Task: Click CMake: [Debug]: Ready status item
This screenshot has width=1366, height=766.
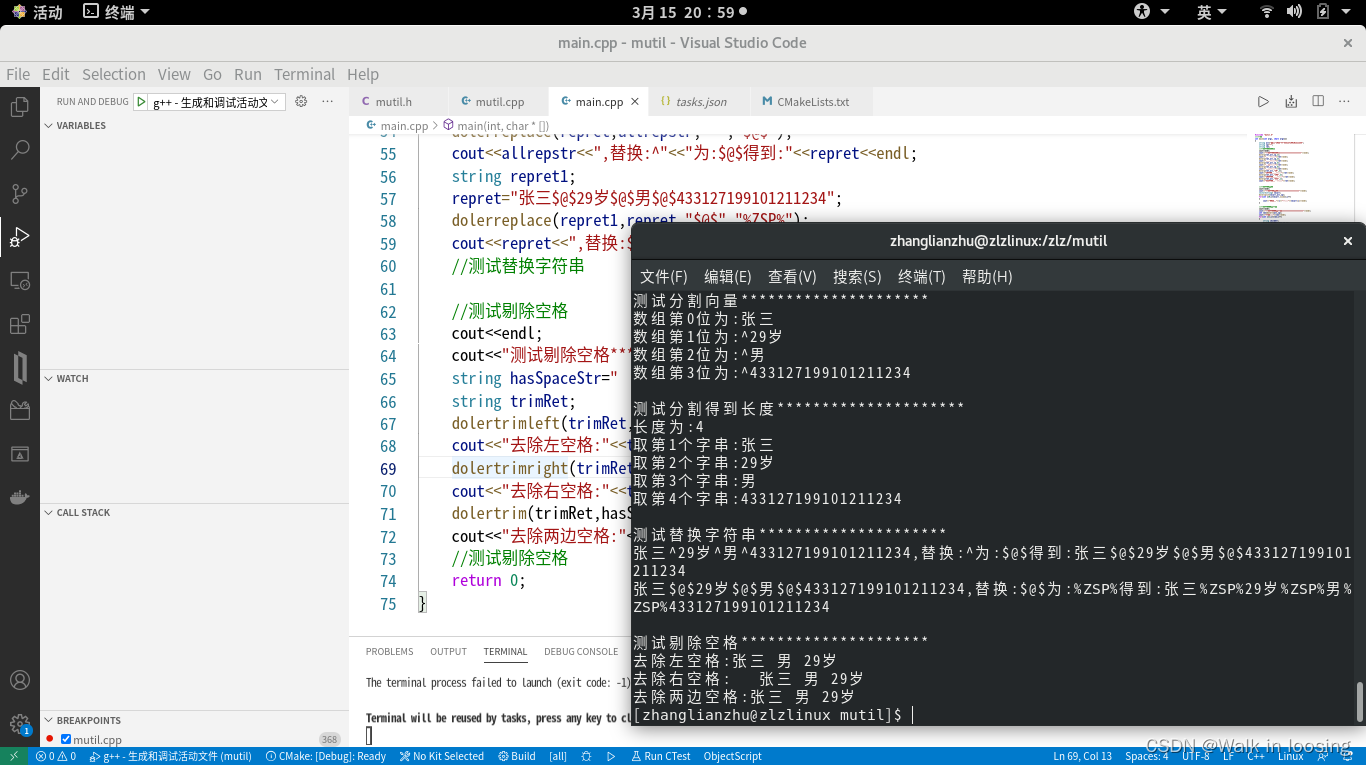Action: [x=325, y=757]
